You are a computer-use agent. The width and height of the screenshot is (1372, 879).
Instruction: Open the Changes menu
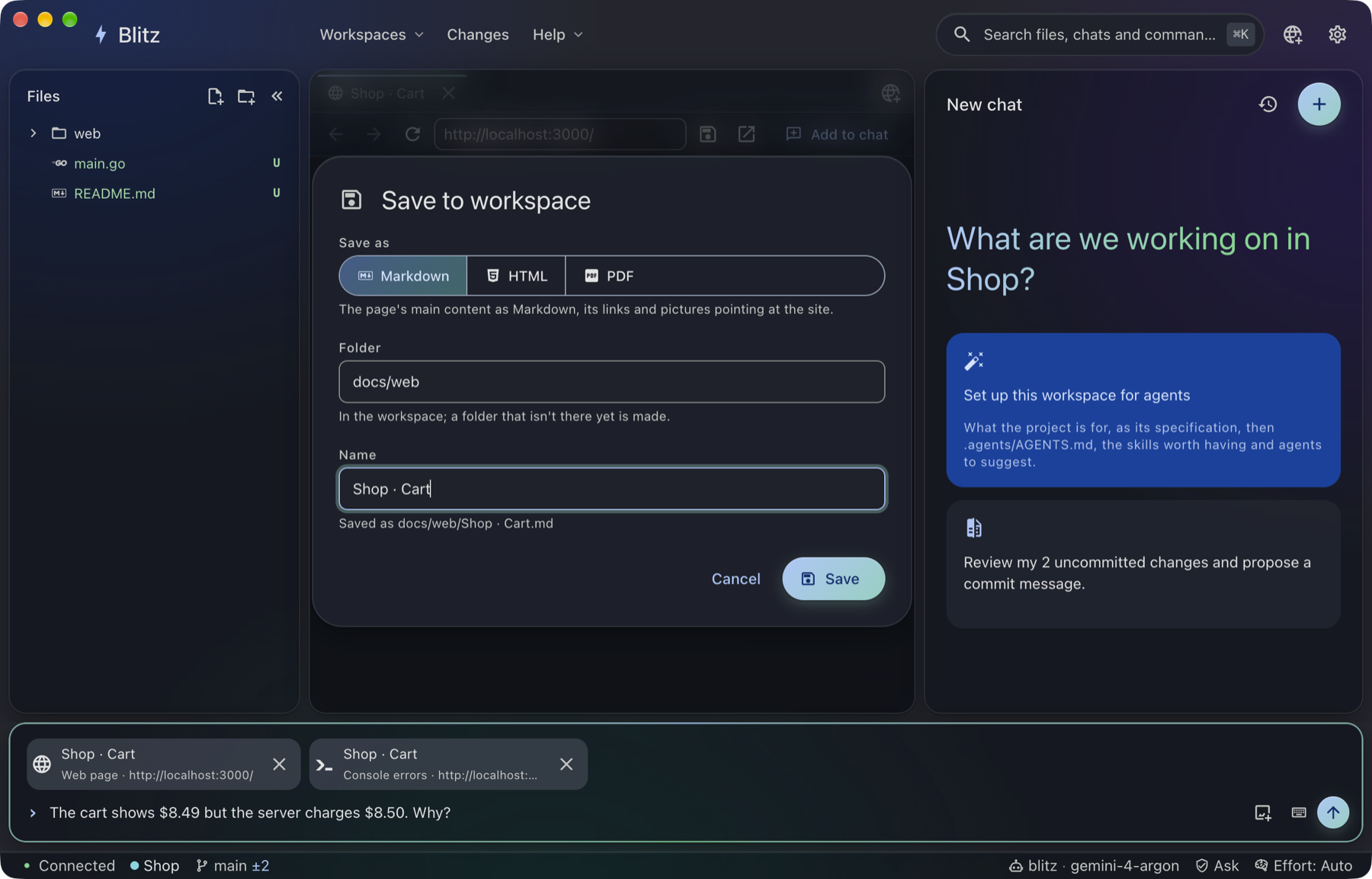[478, 34]
